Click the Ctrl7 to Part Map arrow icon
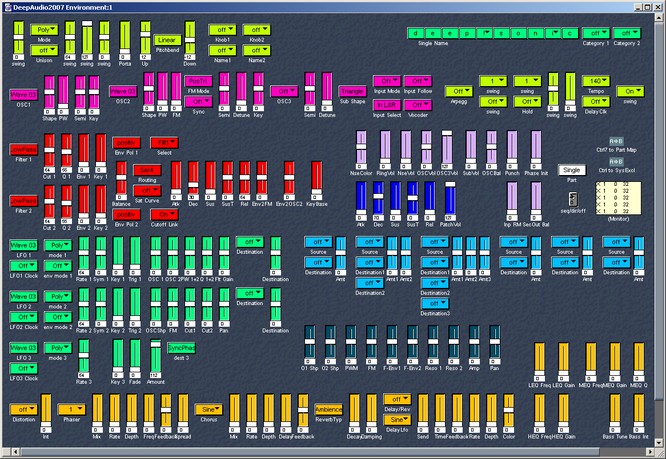The image size is (666, 459). 616,141
